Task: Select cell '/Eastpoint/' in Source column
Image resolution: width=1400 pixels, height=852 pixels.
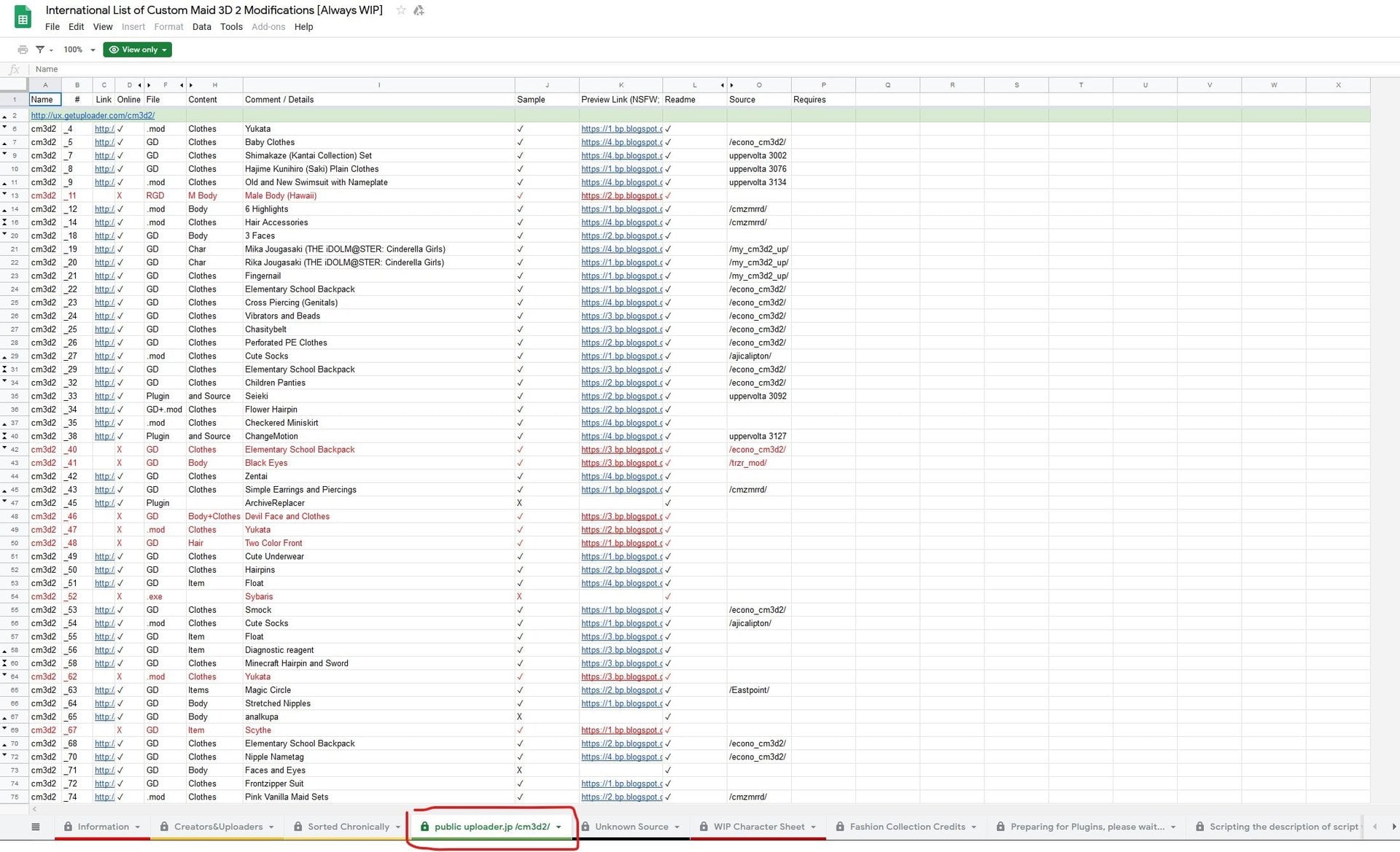Action: 759,690
